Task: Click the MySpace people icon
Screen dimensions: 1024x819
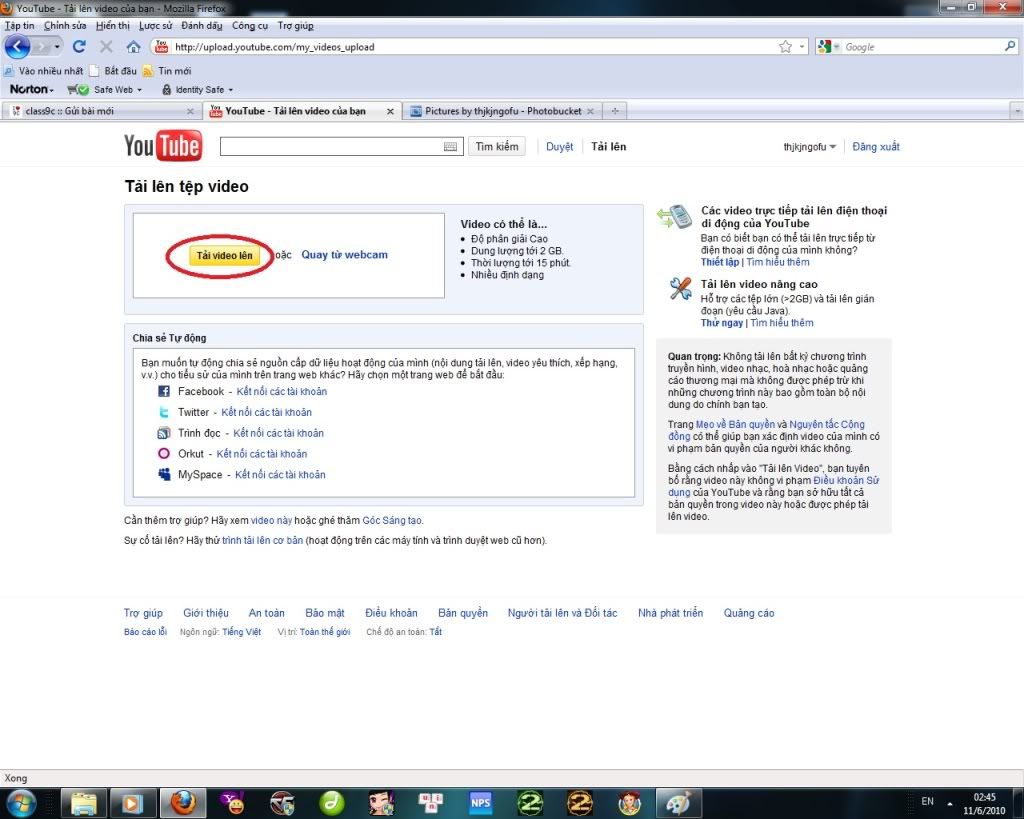Action: tap(164, 474)
